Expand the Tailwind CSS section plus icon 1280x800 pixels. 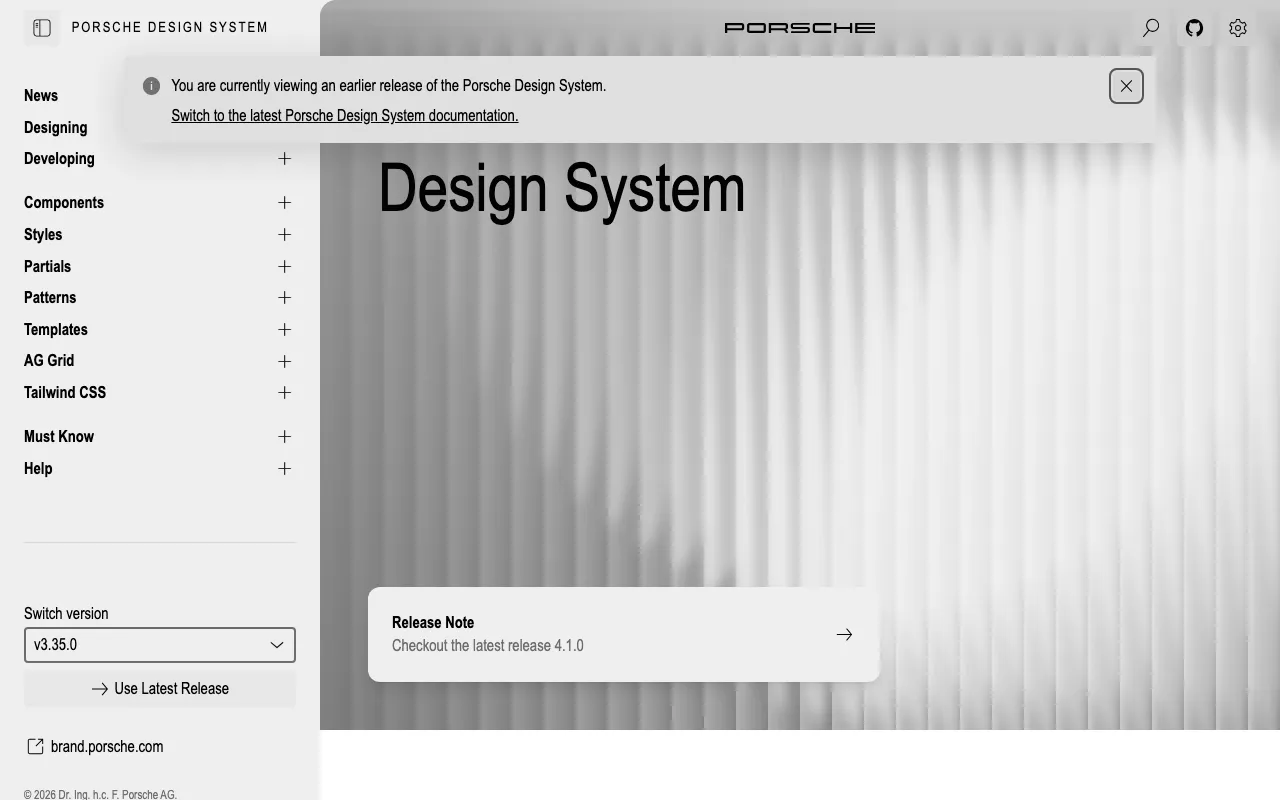284,393
